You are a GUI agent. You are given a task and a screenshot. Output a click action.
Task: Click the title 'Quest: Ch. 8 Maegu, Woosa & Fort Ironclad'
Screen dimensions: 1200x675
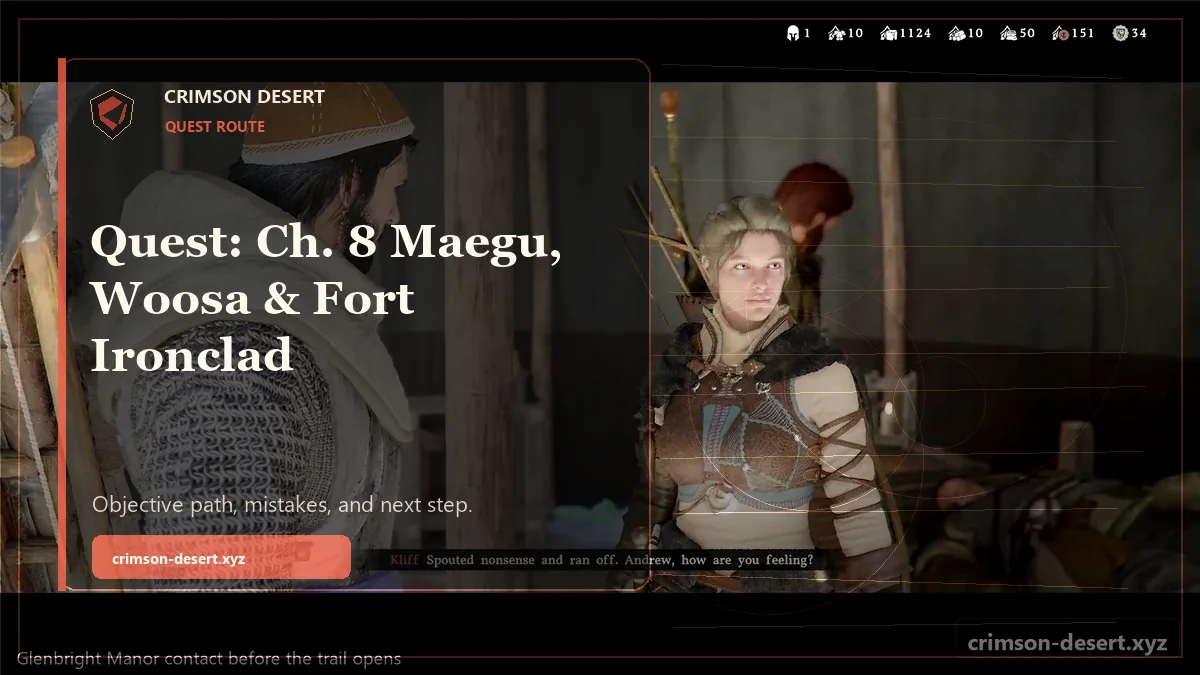point(326,298)
